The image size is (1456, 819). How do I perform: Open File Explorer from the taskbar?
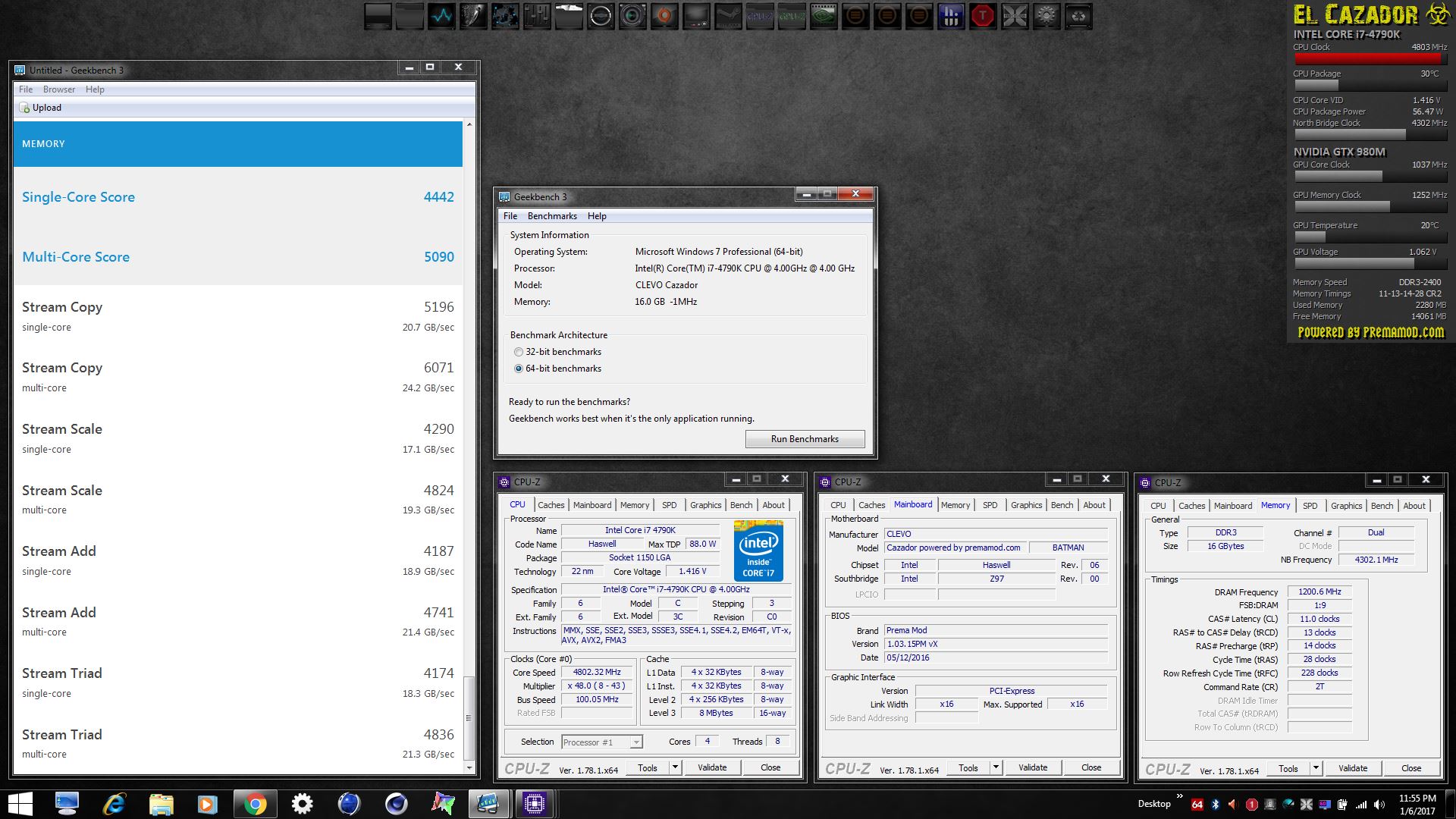161,803
